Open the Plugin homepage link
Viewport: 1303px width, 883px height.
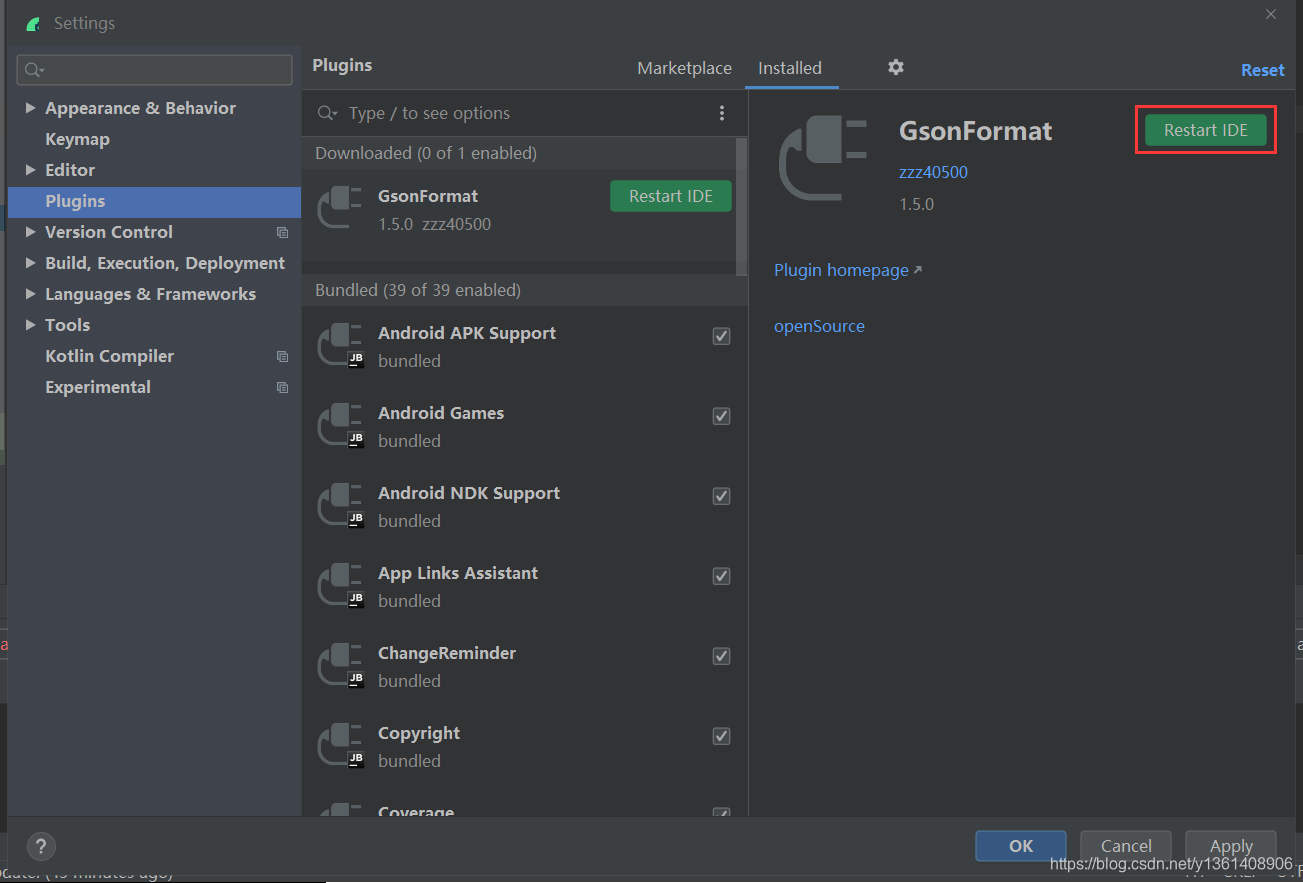tap(848, 270)
